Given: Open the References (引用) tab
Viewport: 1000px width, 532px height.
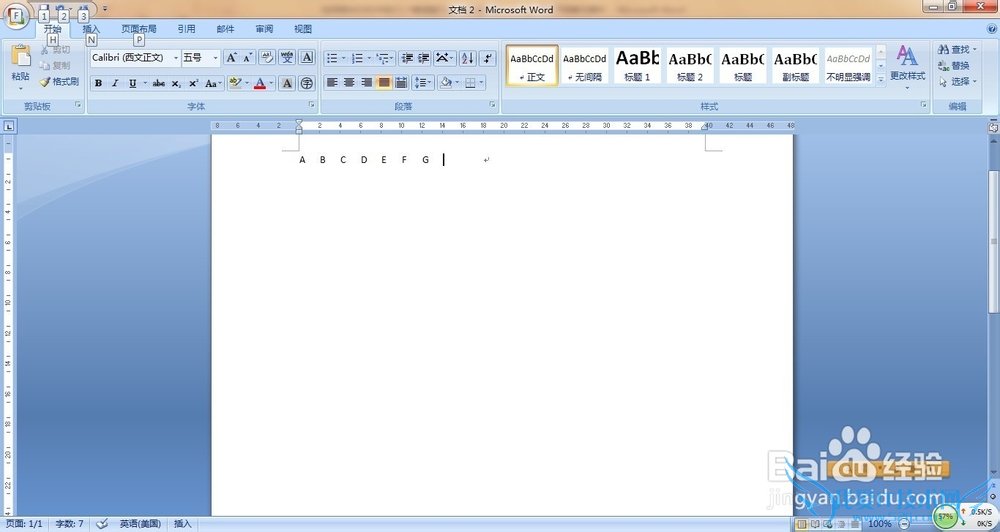Looking at the screenshot, I should 186,29.
